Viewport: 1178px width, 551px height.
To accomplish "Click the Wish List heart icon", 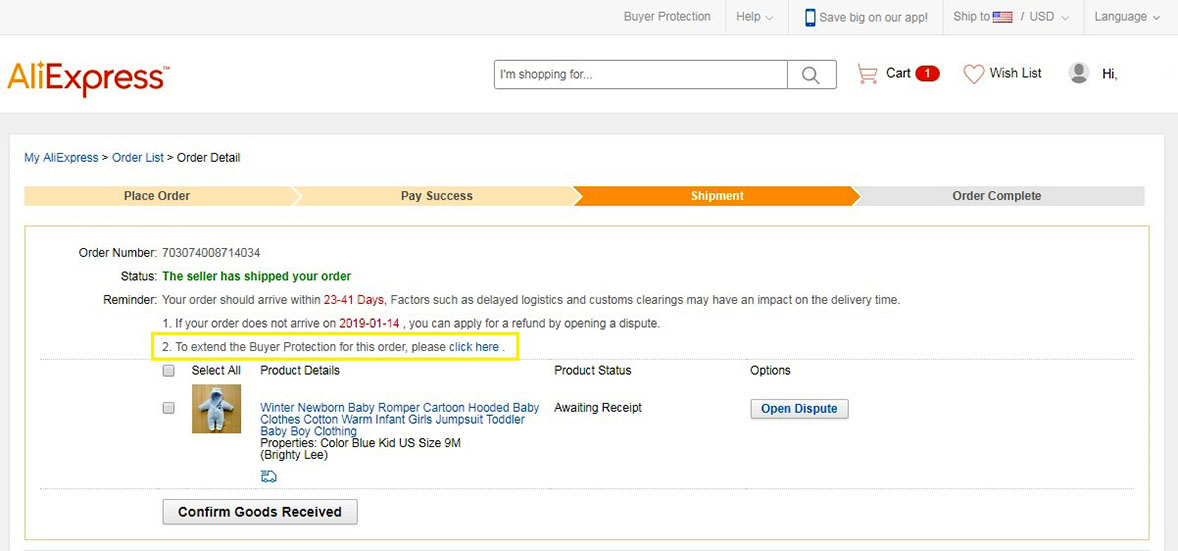I will tap(974, 74).
